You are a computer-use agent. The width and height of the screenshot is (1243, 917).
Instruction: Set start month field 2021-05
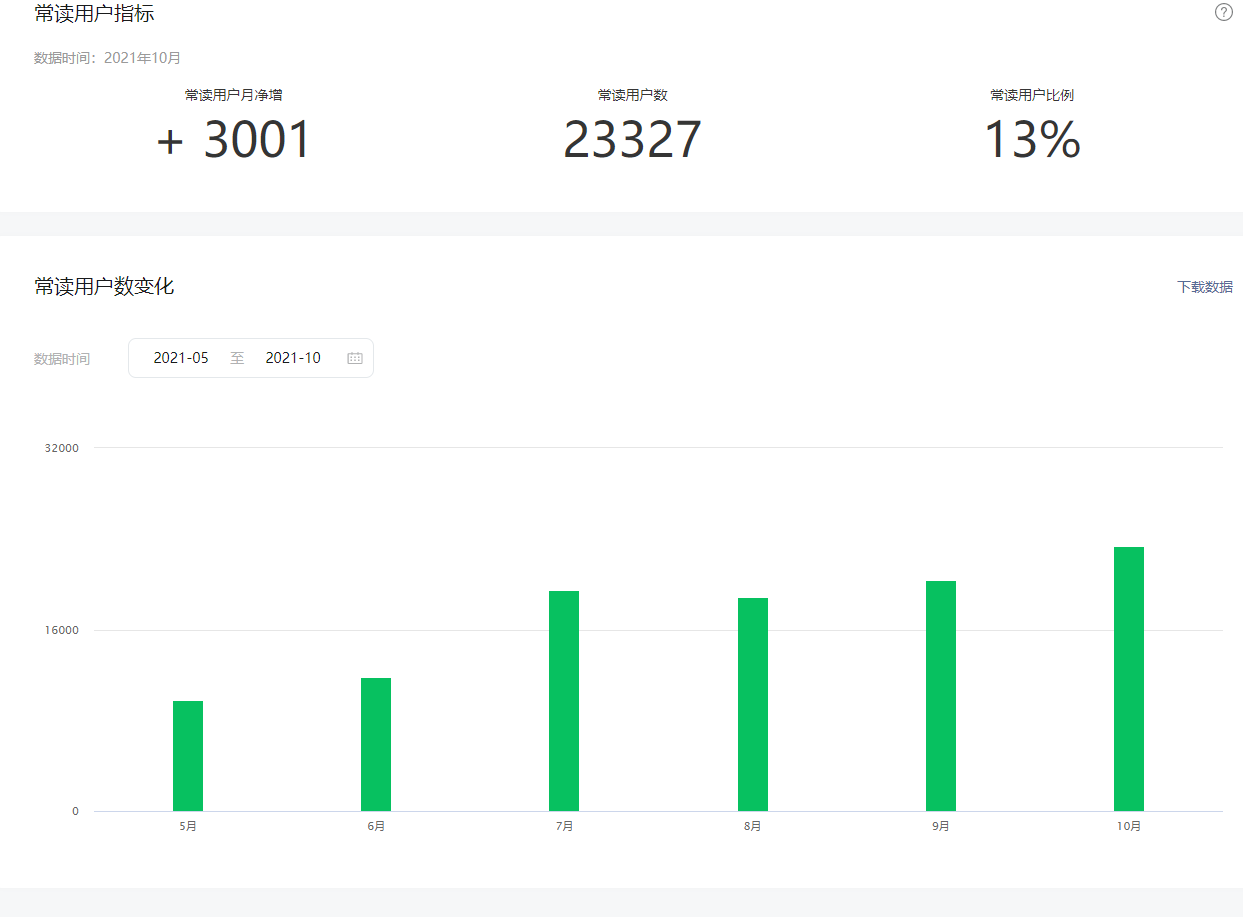coord(181,358)
